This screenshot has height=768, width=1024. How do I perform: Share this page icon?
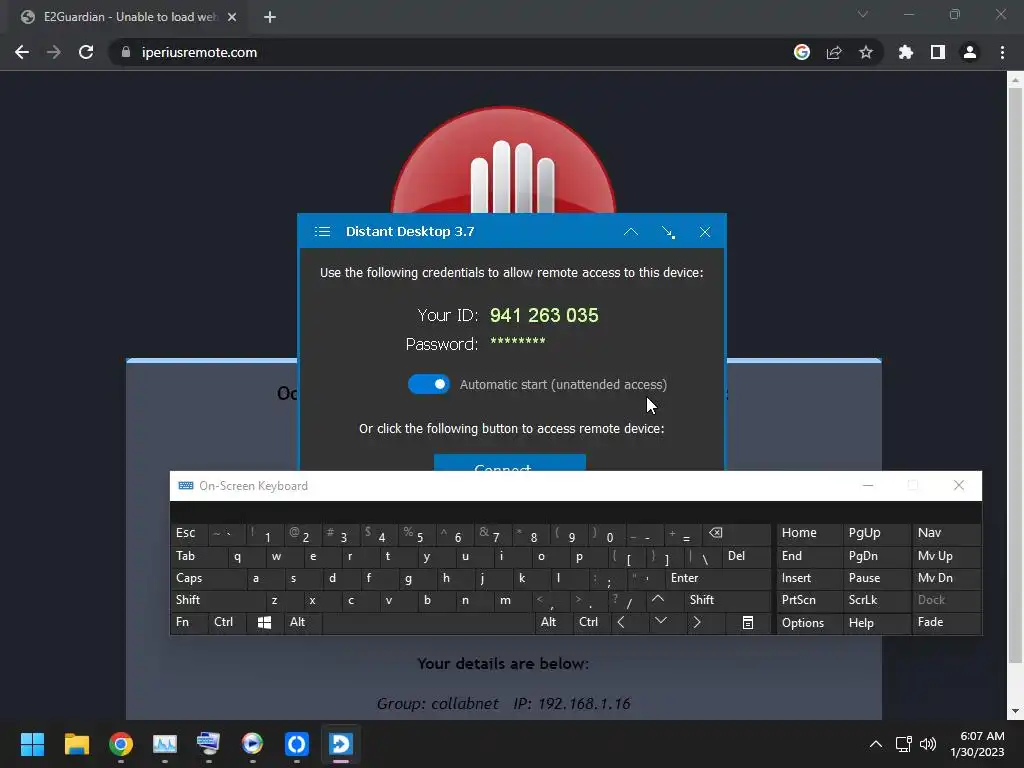[x=834, y=52]
